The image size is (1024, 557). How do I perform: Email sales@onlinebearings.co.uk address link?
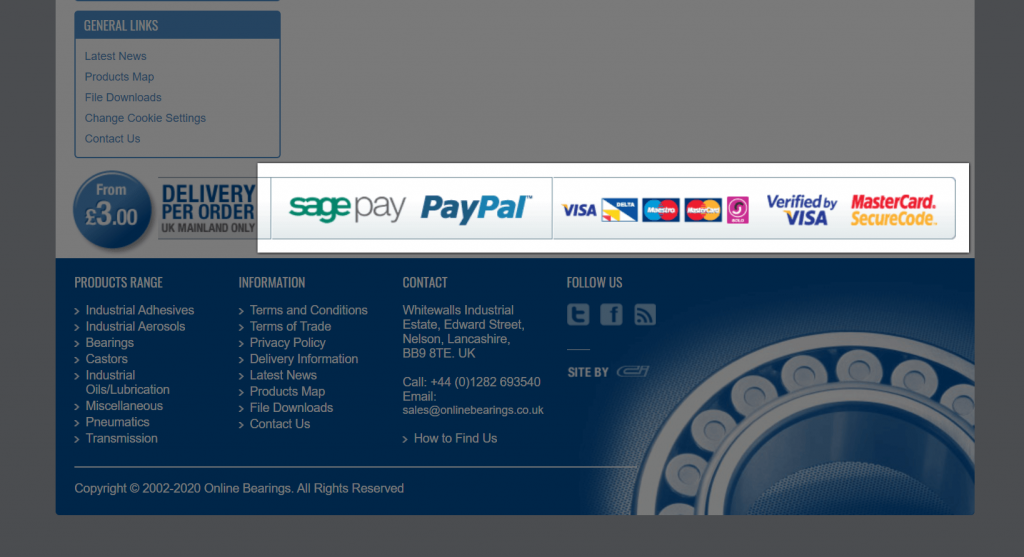coord(473,410)
